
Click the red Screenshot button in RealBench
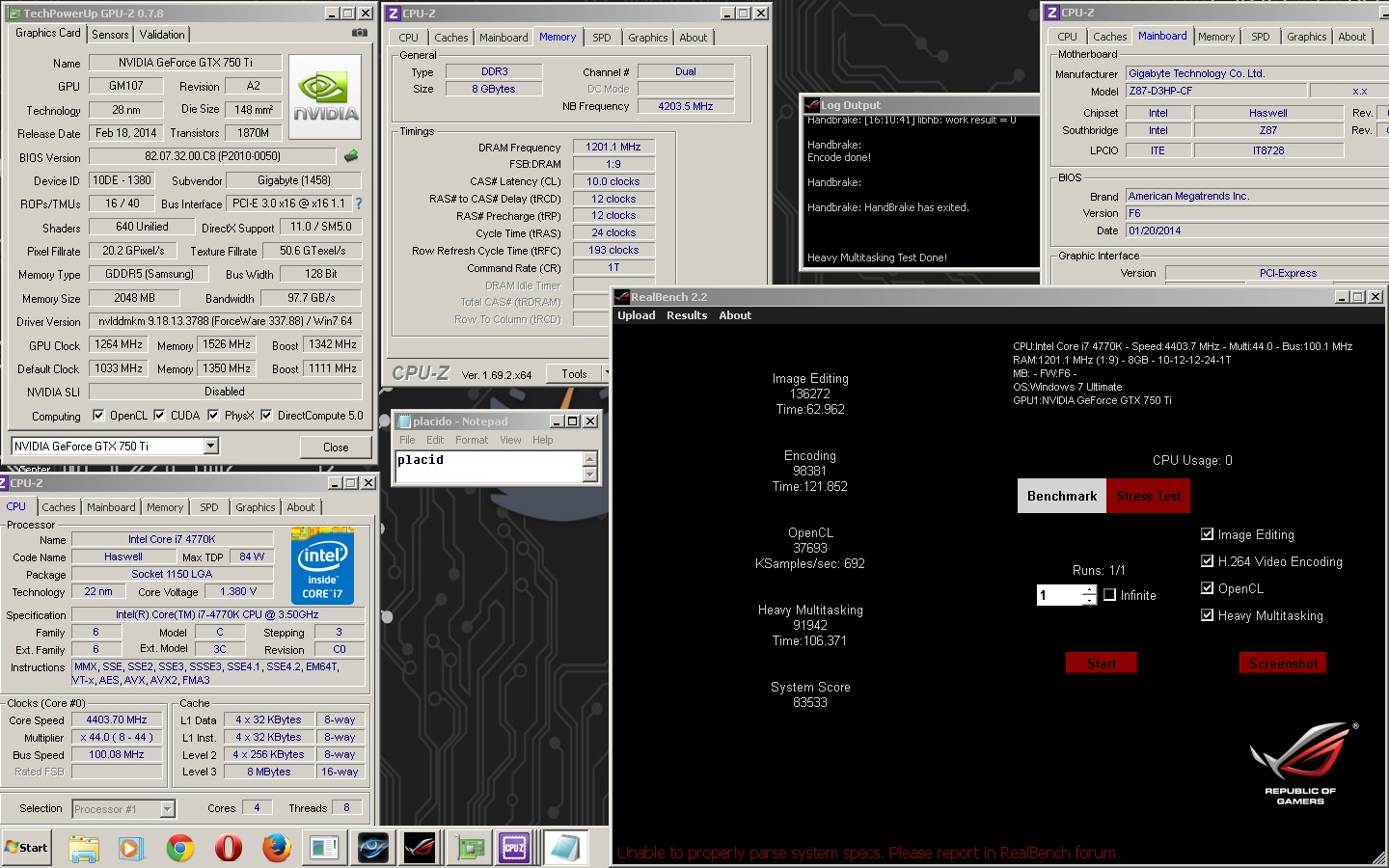pos(1283,664)
